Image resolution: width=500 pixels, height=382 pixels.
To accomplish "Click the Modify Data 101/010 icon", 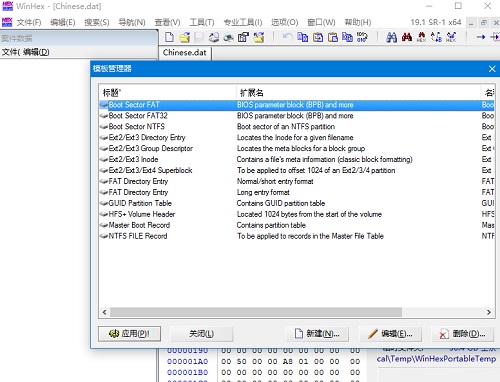I will (362, 37).
